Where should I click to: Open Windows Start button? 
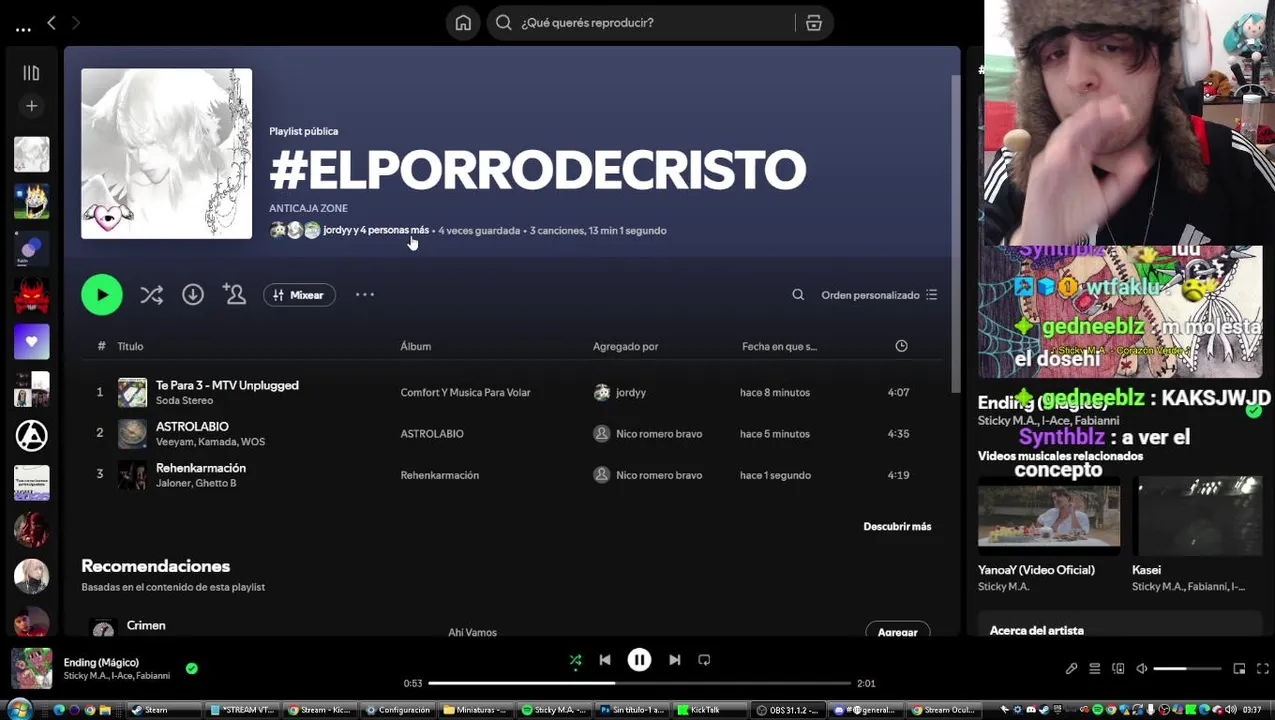pos(19,709)
